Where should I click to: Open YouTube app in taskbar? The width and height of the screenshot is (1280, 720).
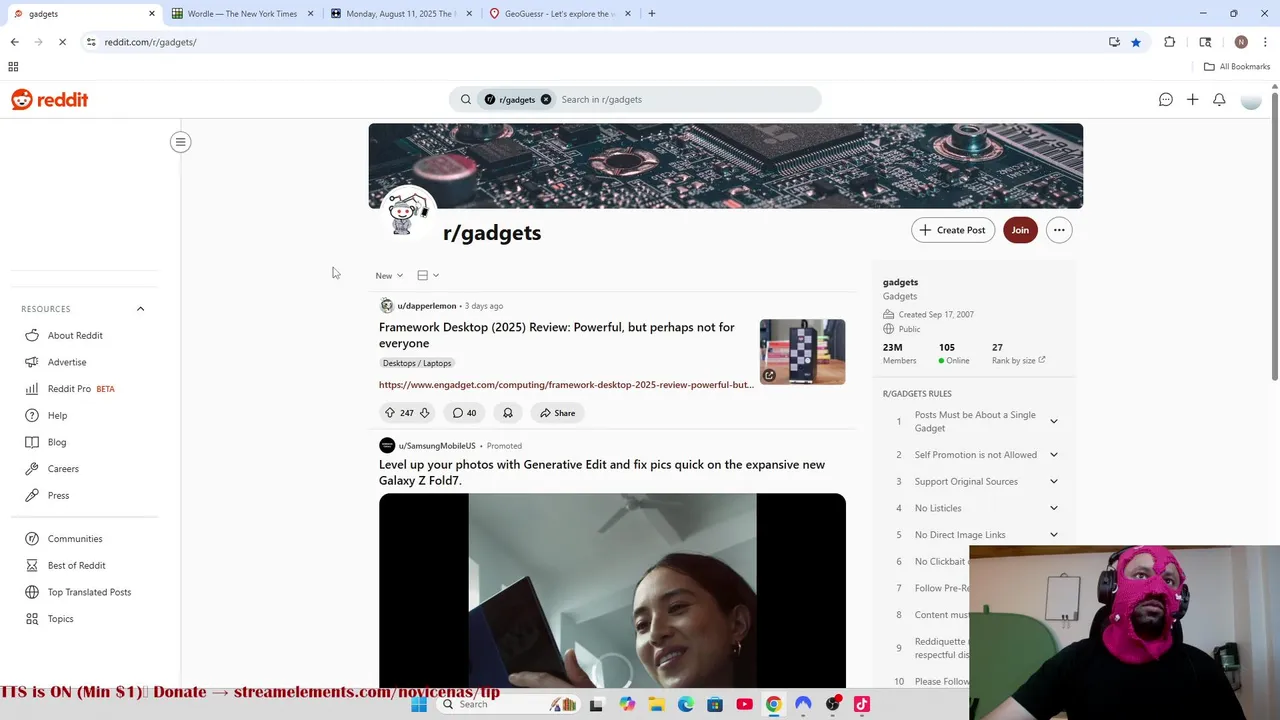pos(744,704)
